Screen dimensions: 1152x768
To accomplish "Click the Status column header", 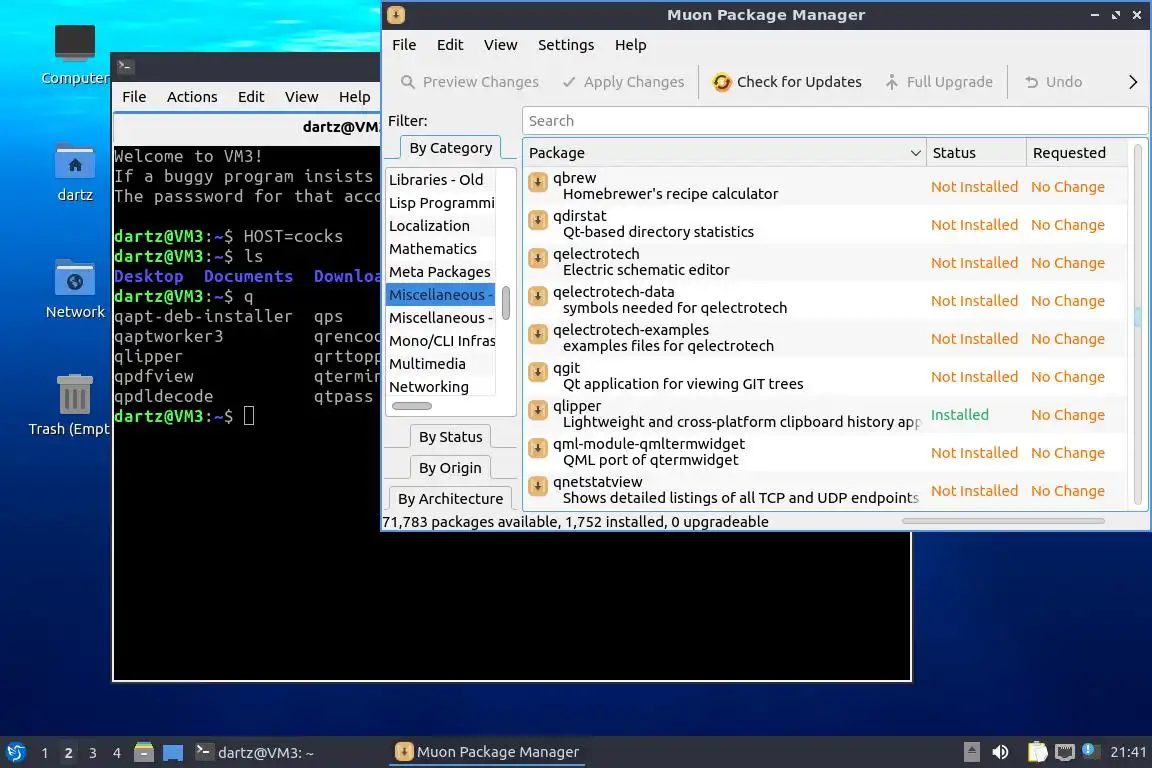I will coord(975,153).
